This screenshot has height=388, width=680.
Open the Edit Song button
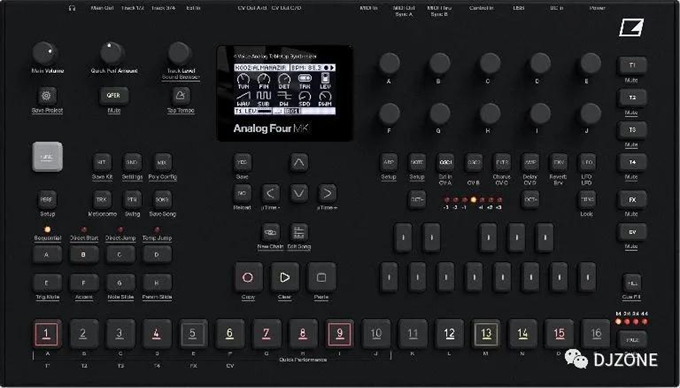click(299, 233)
